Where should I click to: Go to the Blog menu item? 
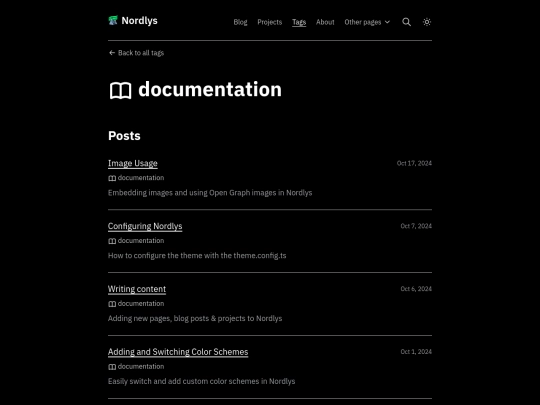[240, 22]
